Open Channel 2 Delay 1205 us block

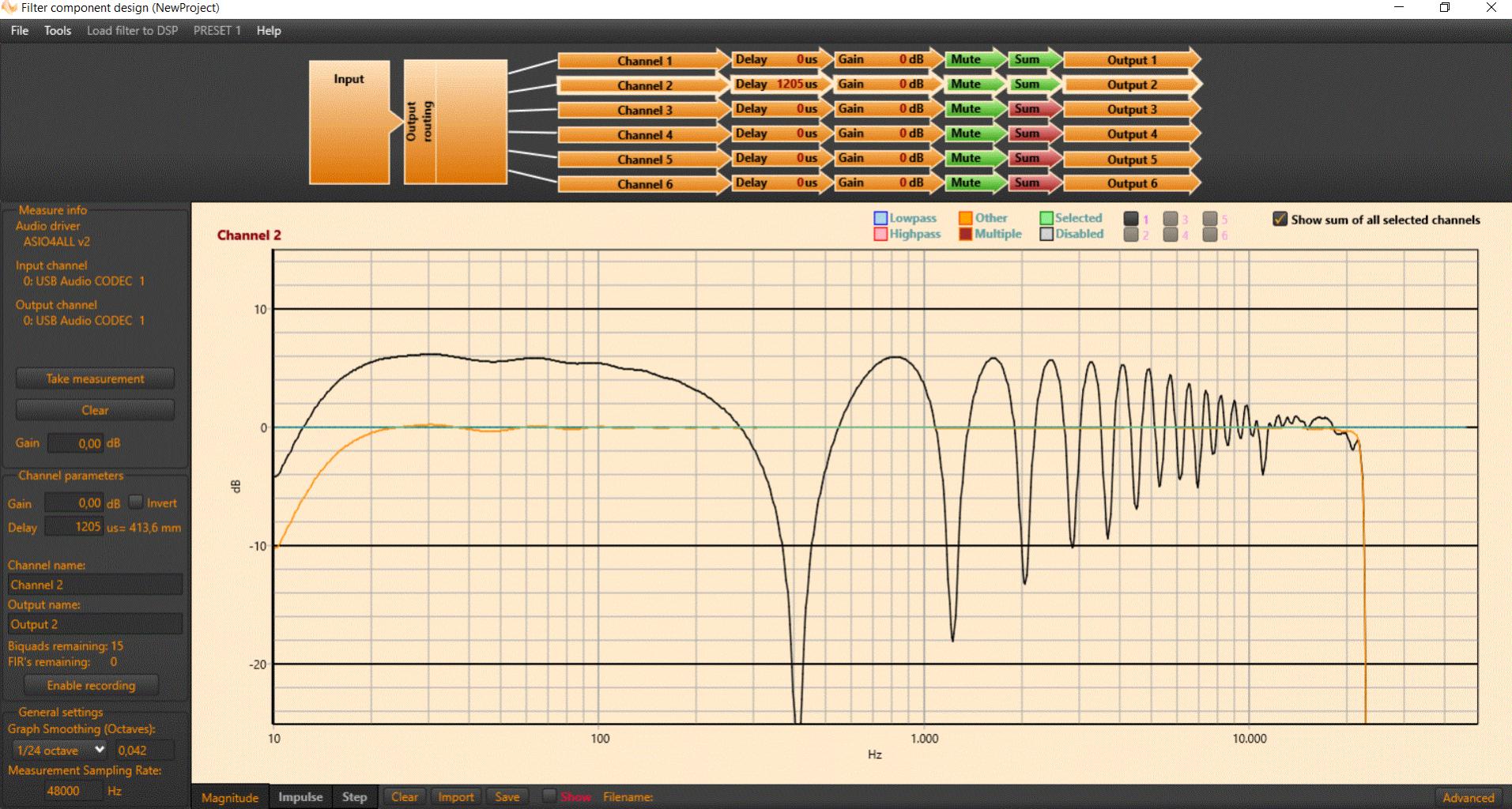pos(776,84)
